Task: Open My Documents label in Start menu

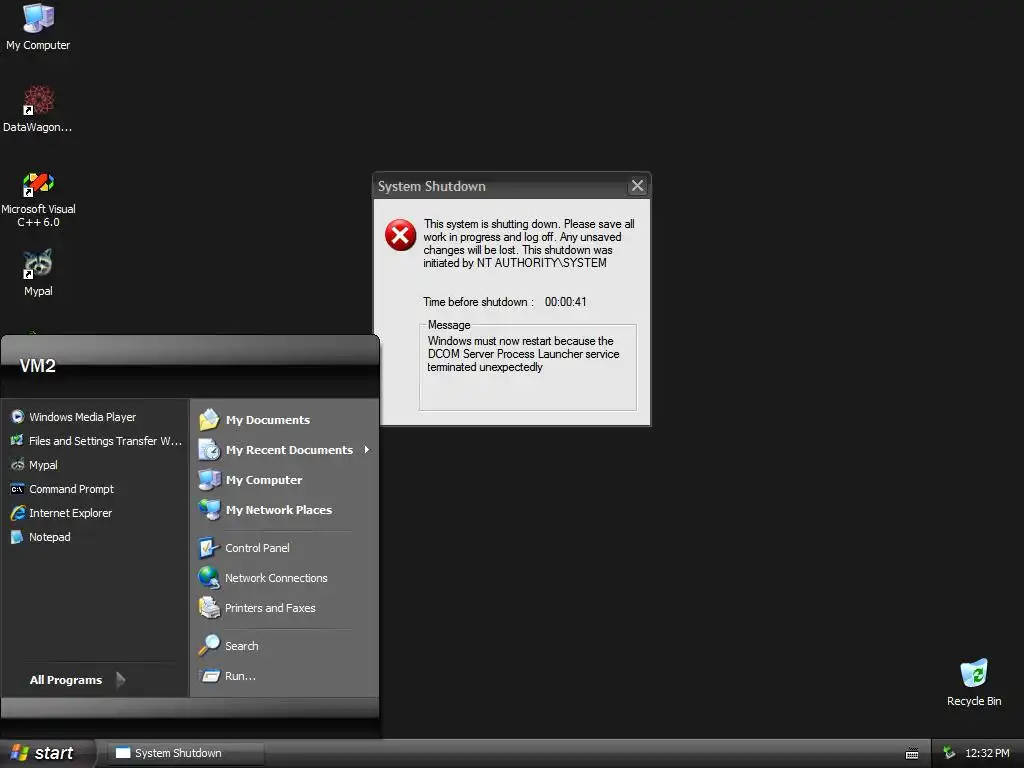Action: [268, 420]
